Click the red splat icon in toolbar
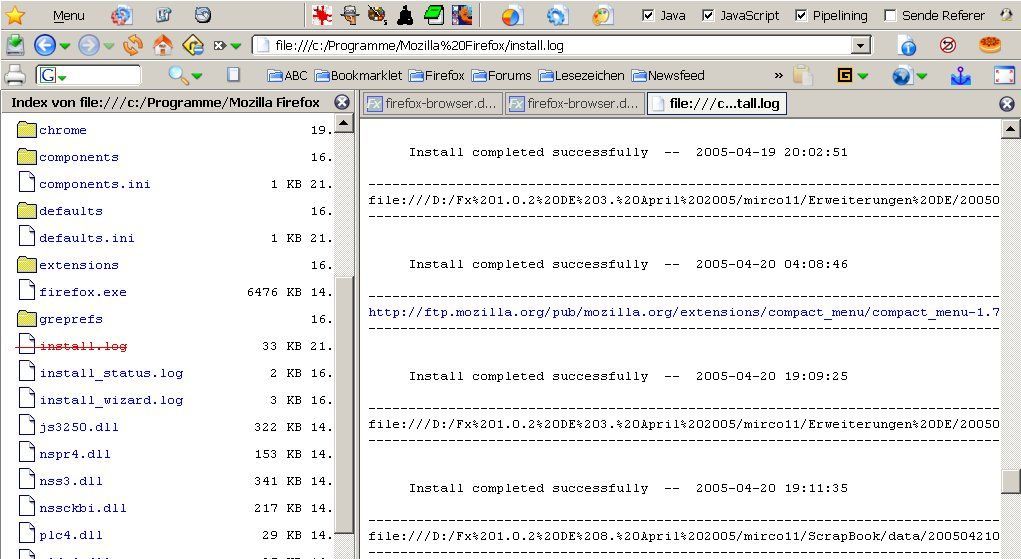Image resolution: width=1021 pixels, height=559 pixels. (x=321, y=15)
